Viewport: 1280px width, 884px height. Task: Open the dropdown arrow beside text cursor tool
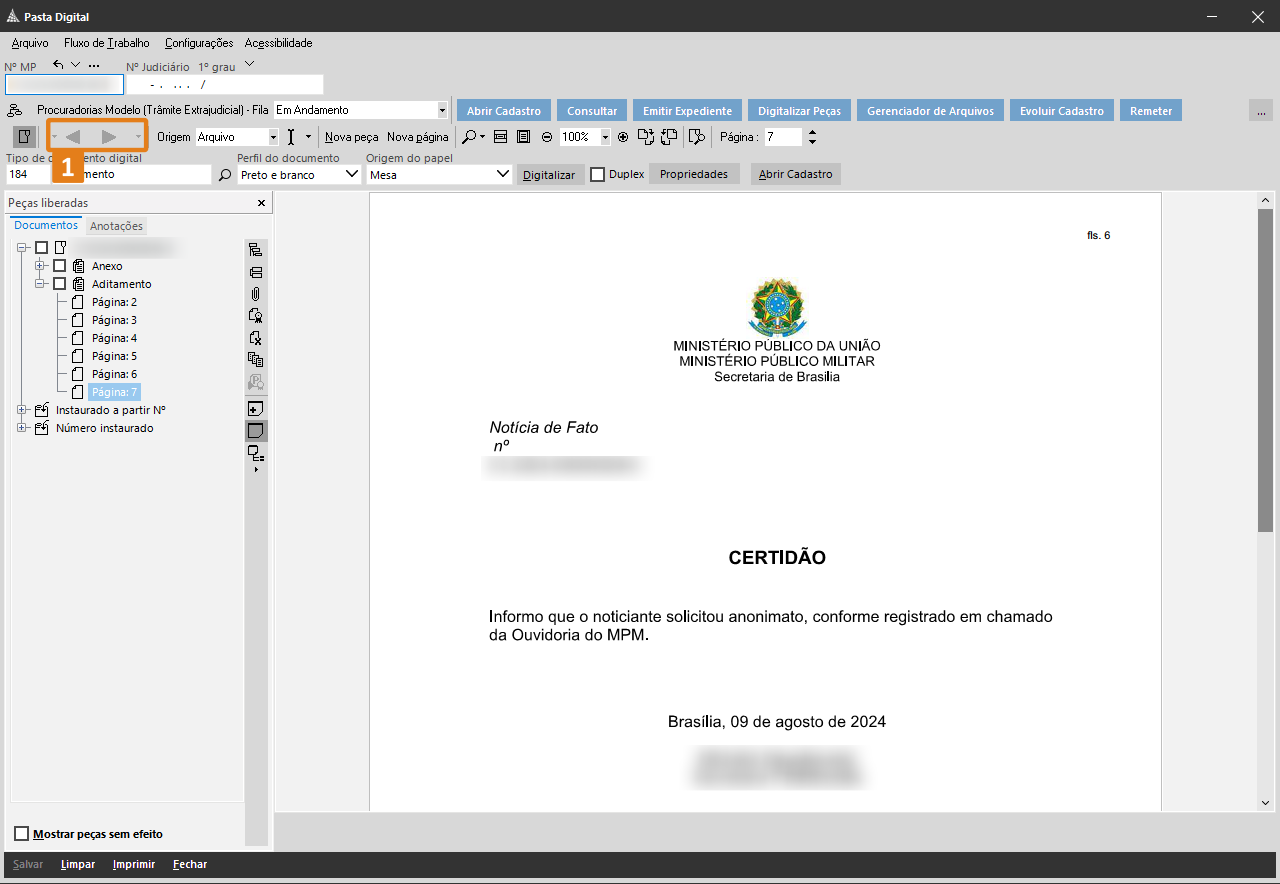pyautogui.click(x=308, y=137)
